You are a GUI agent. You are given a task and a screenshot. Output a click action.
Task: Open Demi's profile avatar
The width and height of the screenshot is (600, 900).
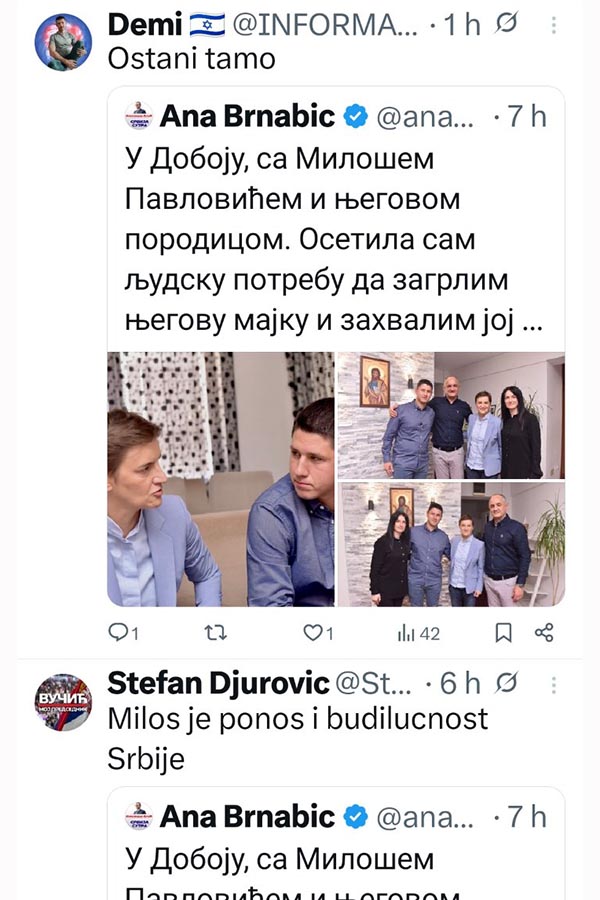coord(63,42)
